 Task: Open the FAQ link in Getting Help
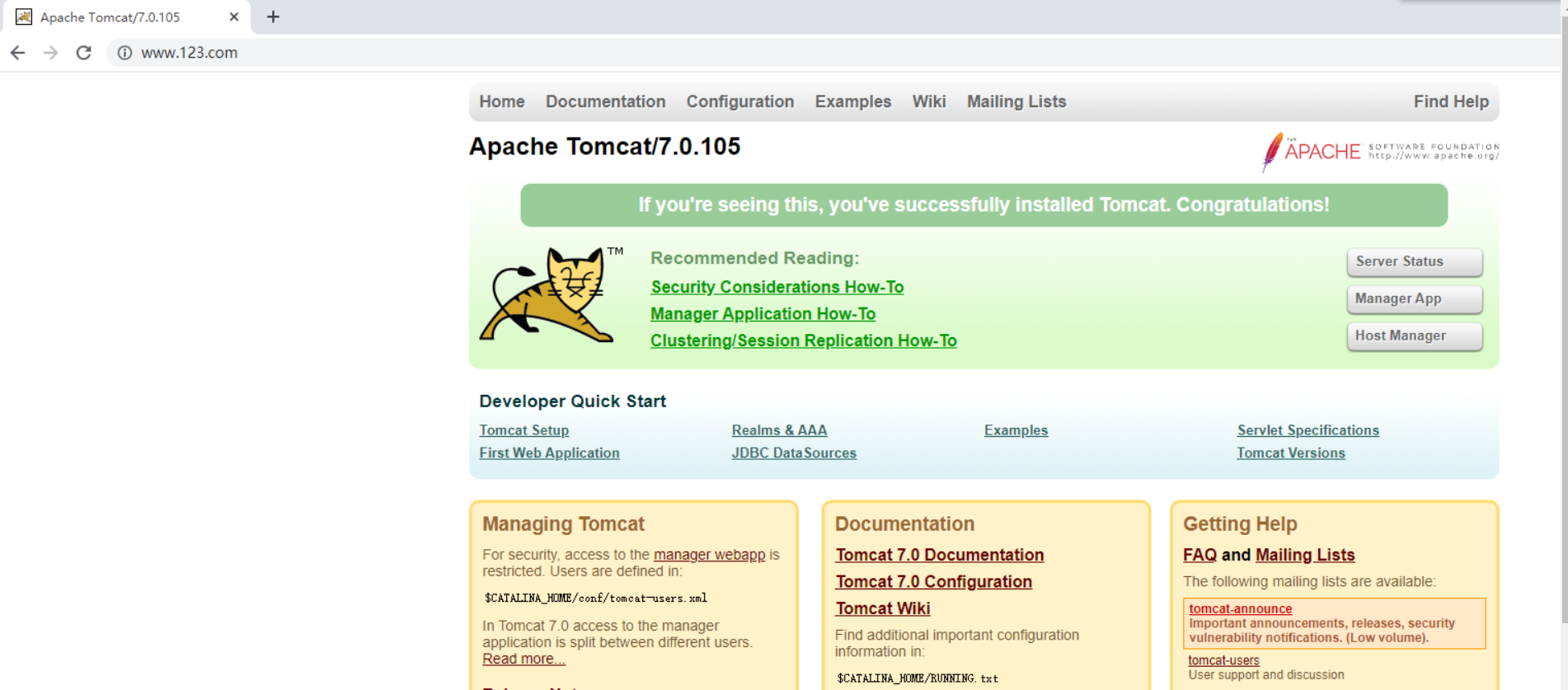point(1199,555)
